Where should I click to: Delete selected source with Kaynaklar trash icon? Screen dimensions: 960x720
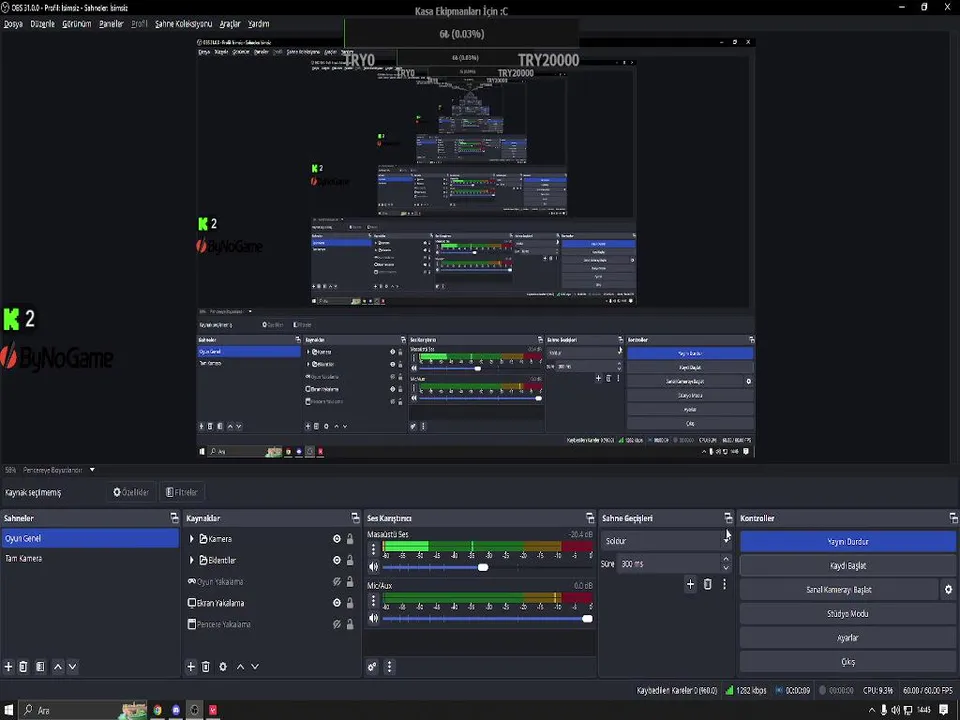pyautogui.click(x=206, y=667)
